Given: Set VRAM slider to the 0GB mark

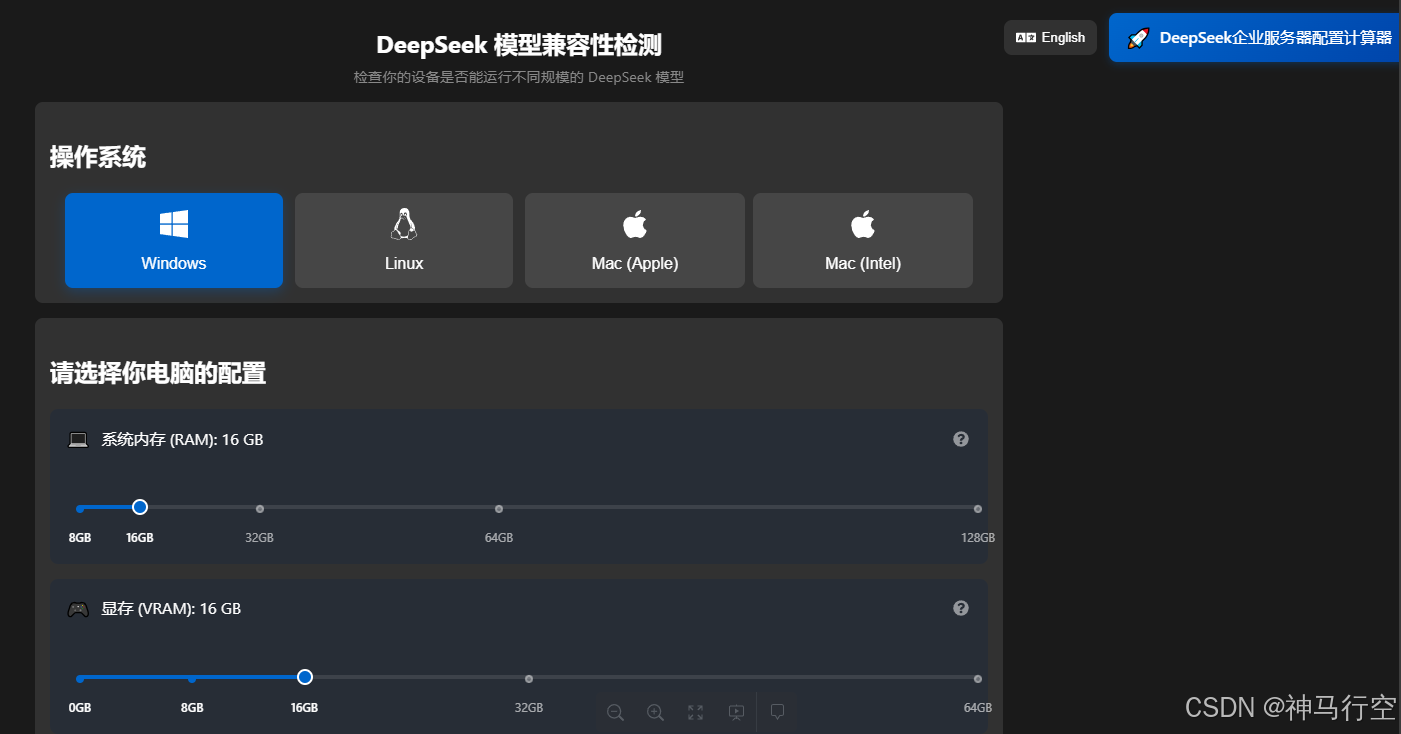Looking at the screenshot, I should [80, 678].
